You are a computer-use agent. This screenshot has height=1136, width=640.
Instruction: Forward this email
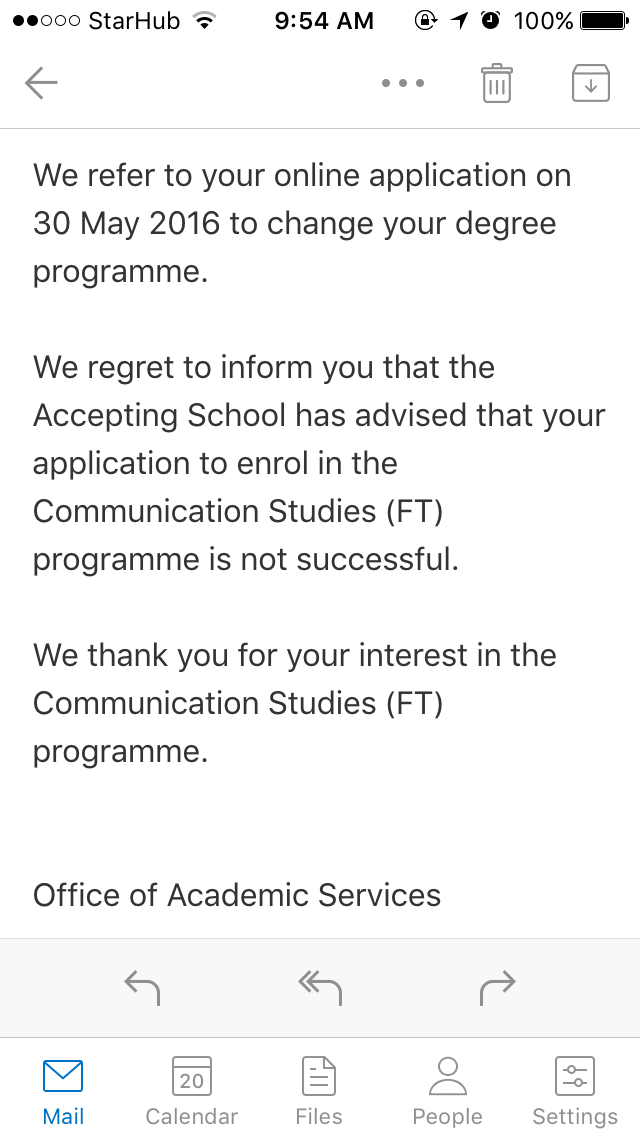coord(497,987)
